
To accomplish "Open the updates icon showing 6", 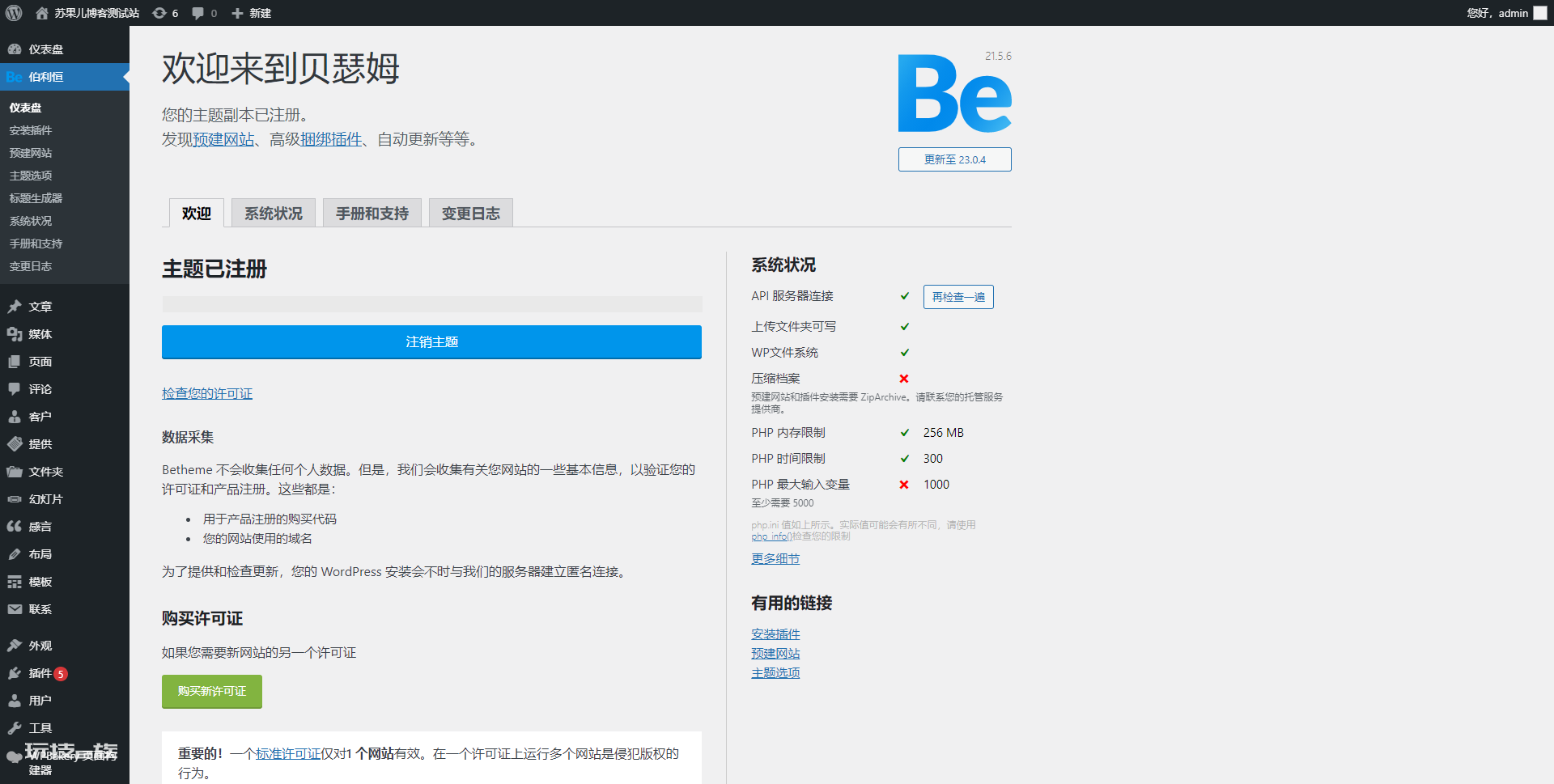I will coord(159,13).
